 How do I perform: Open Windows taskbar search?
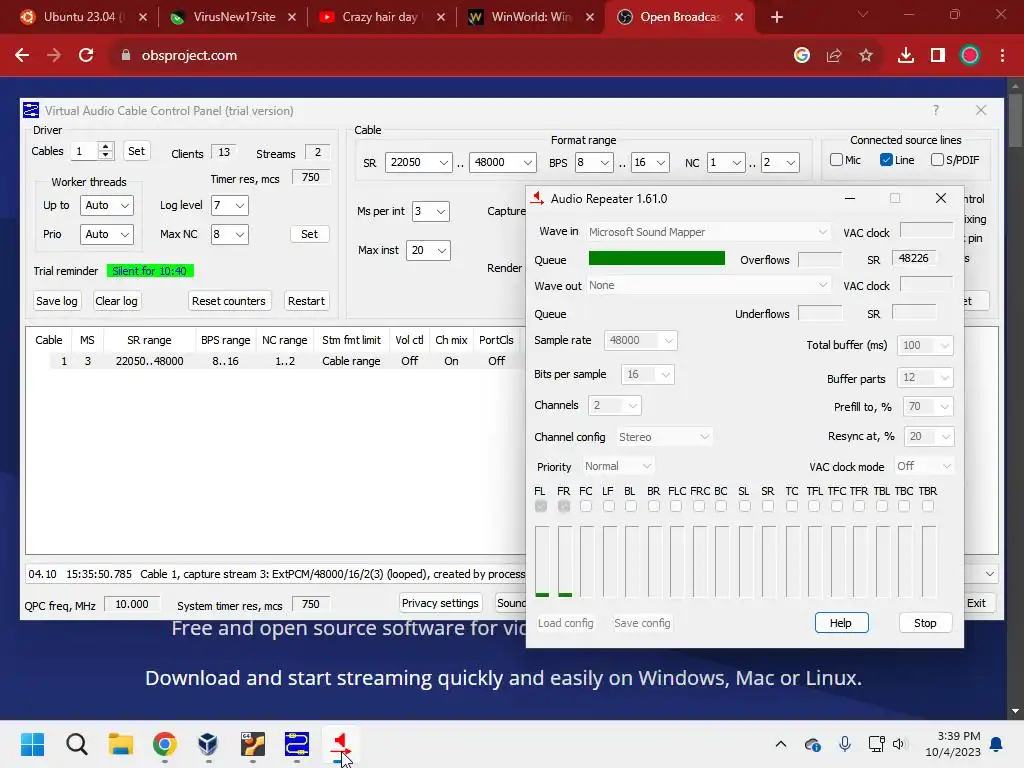coord(76,744)
